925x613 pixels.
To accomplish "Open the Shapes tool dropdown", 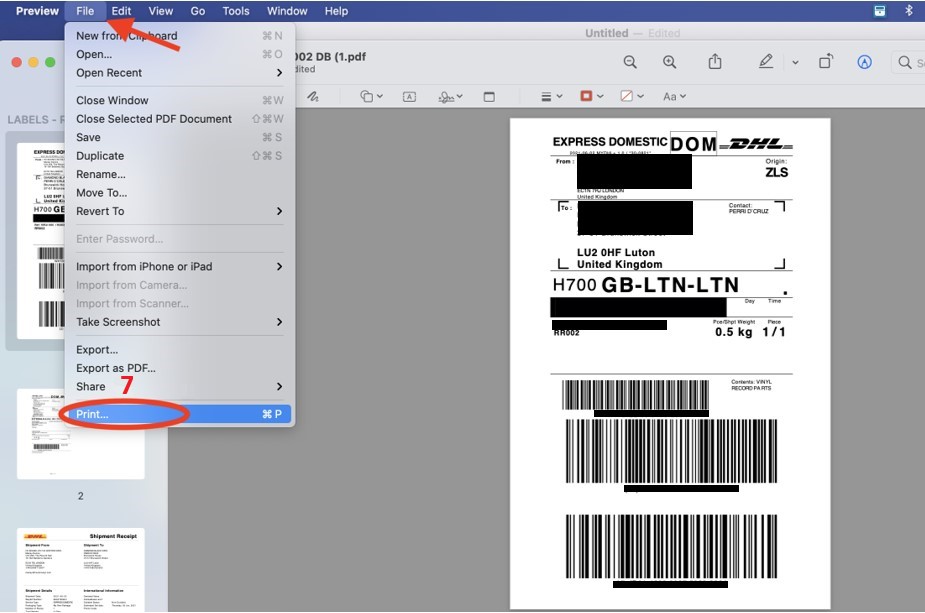I will (x=371, y=97).
